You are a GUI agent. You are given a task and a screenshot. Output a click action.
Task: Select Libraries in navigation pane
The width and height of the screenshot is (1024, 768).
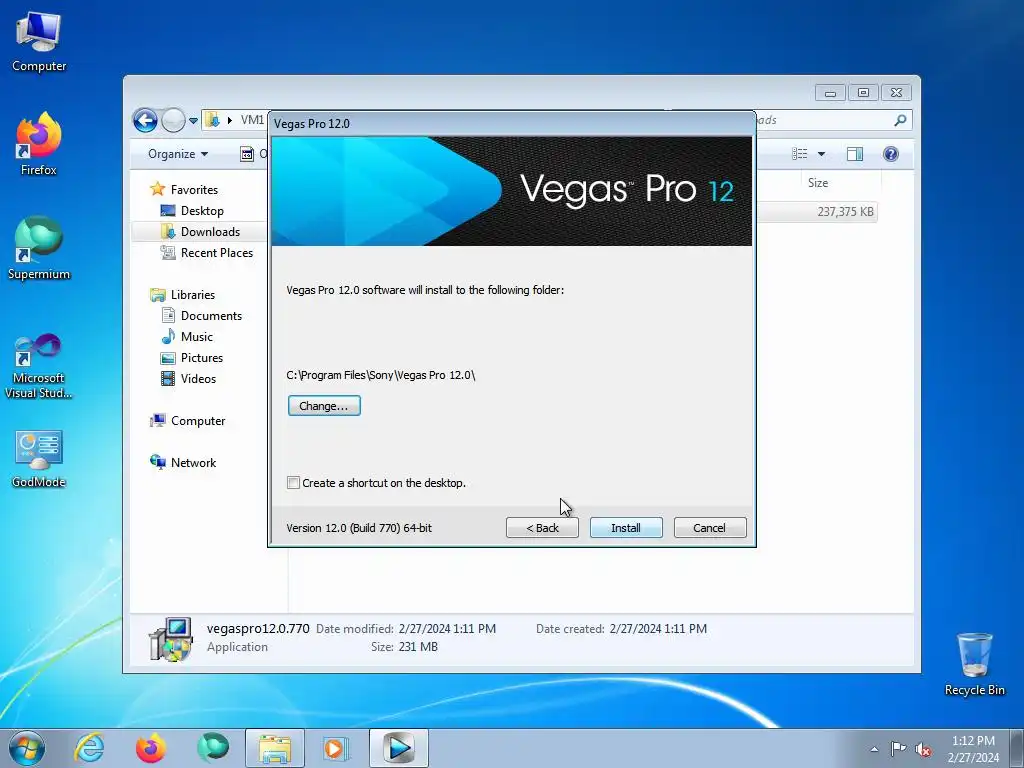[x=193, y=295]
